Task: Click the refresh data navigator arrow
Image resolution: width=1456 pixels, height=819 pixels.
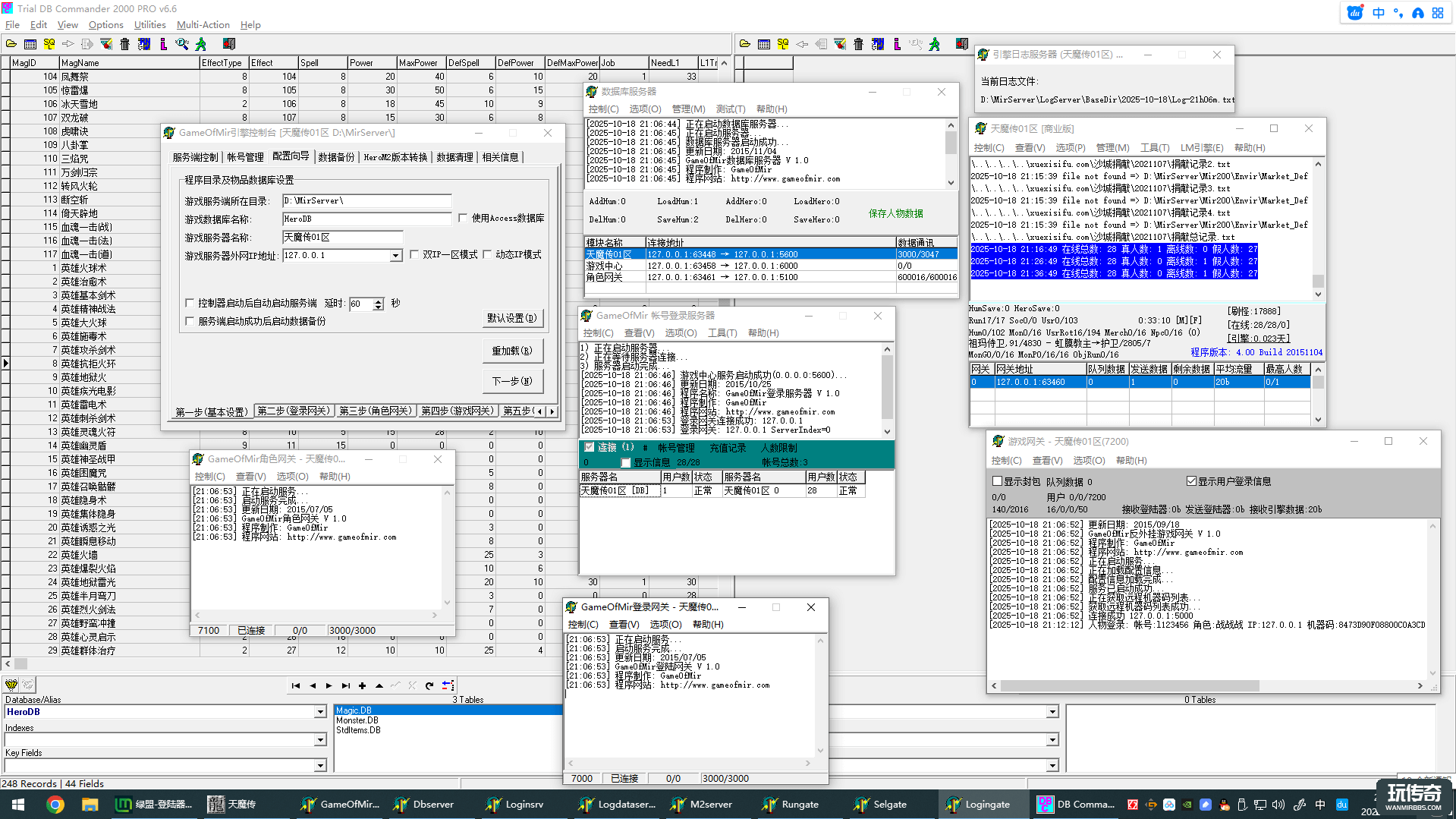Action: [429, 685]
